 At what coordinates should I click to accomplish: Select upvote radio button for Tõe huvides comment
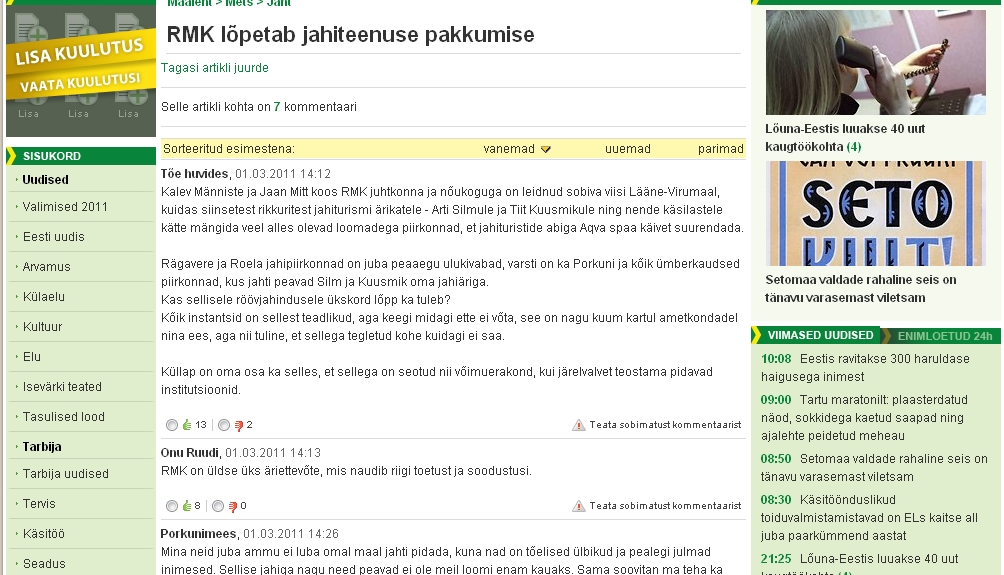point(172,425)
